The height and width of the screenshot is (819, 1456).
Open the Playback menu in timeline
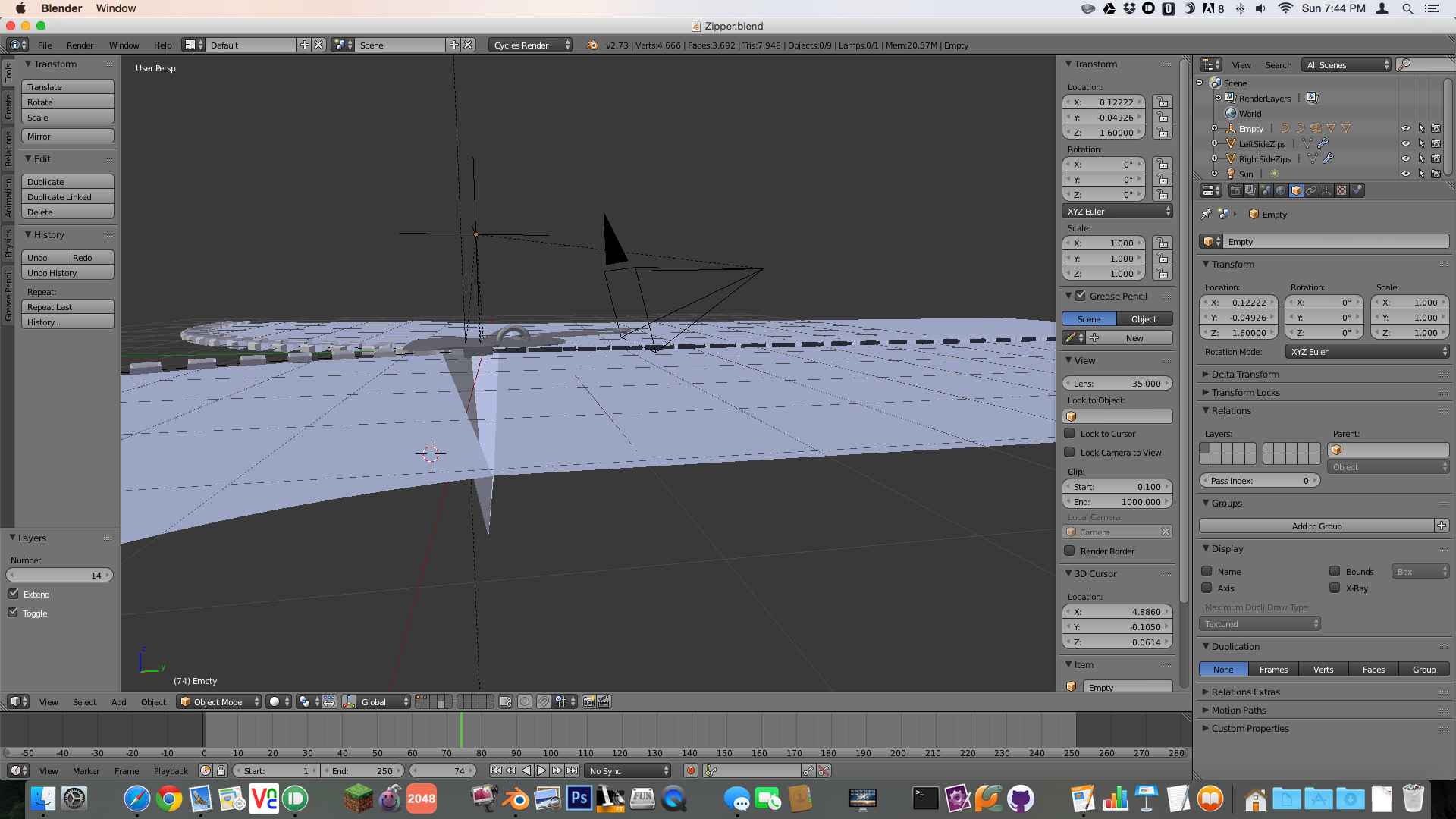pyautogui.click(x=171, y=771)
